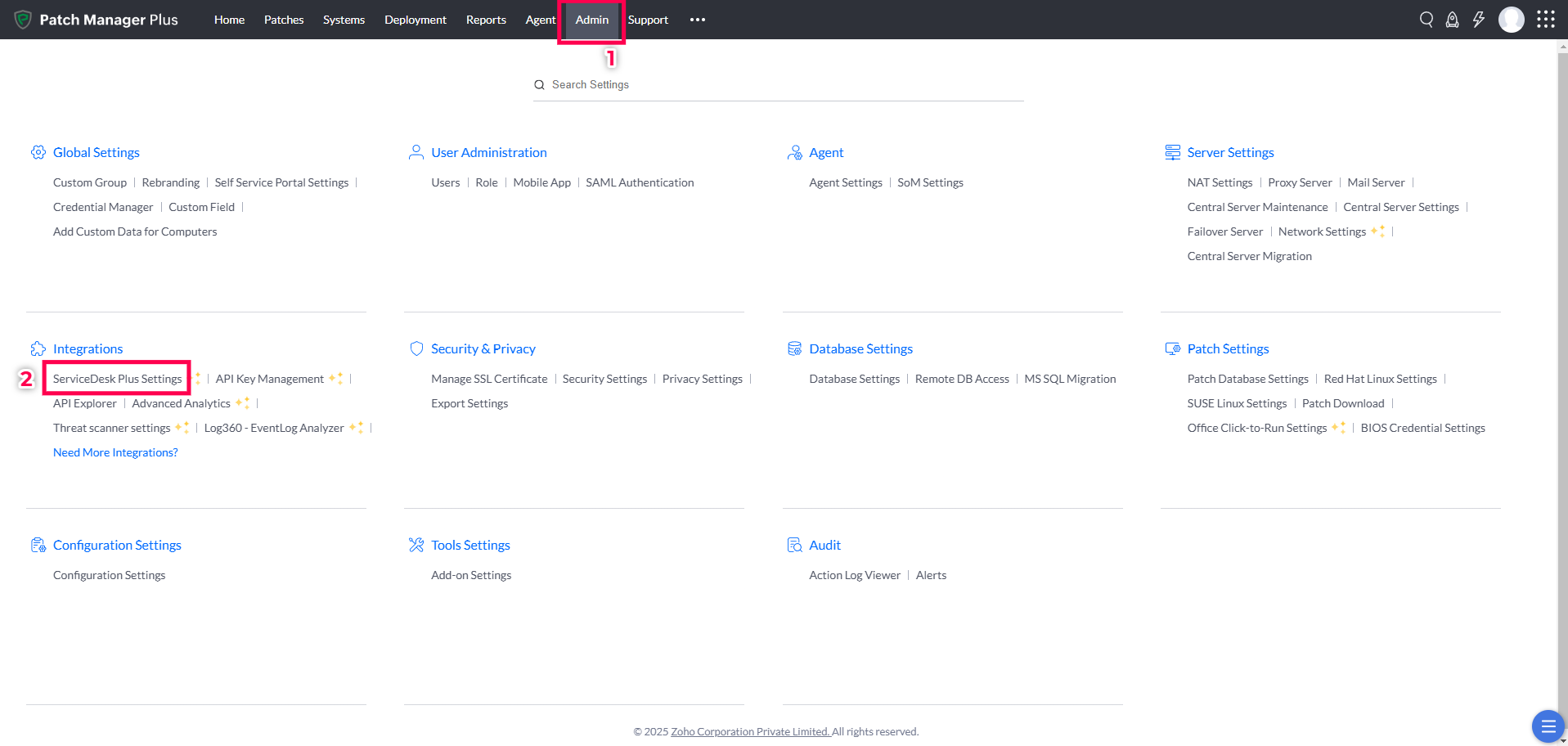The image size is (1568, 746).
Task: Open the search magnifier in top bar
Action: 1426,20
